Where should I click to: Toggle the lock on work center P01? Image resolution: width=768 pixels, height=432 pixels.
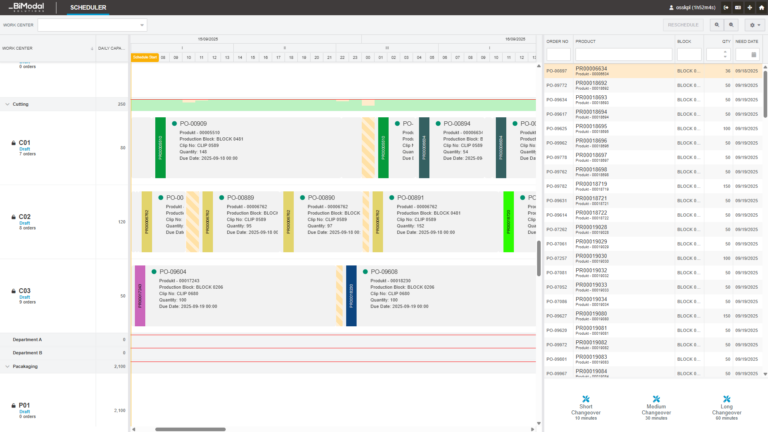(13, 406)
